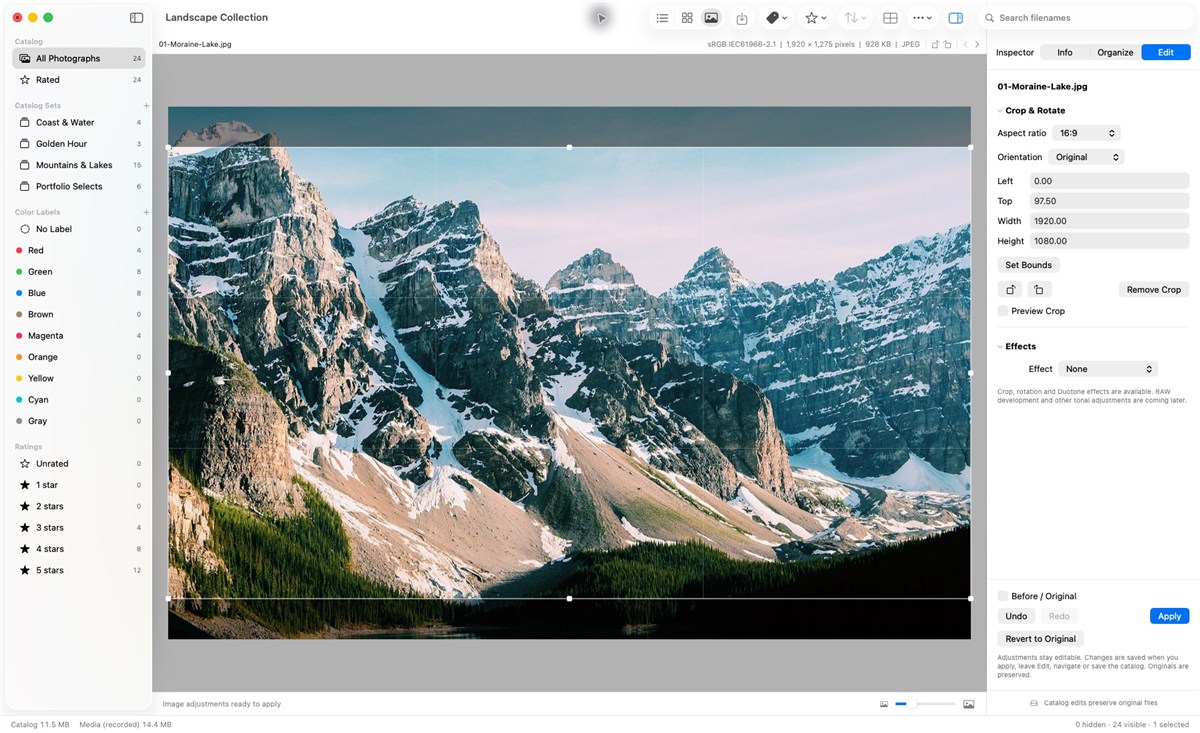
Task: Click the Apply button
Action: [1169, 616]
